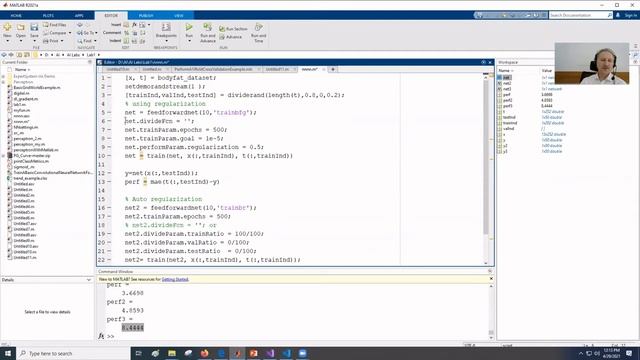This screenshot has height=360, width=640.
Task: Click the Command Window scrollbar down arrow
Action: (x=491, y=338)
